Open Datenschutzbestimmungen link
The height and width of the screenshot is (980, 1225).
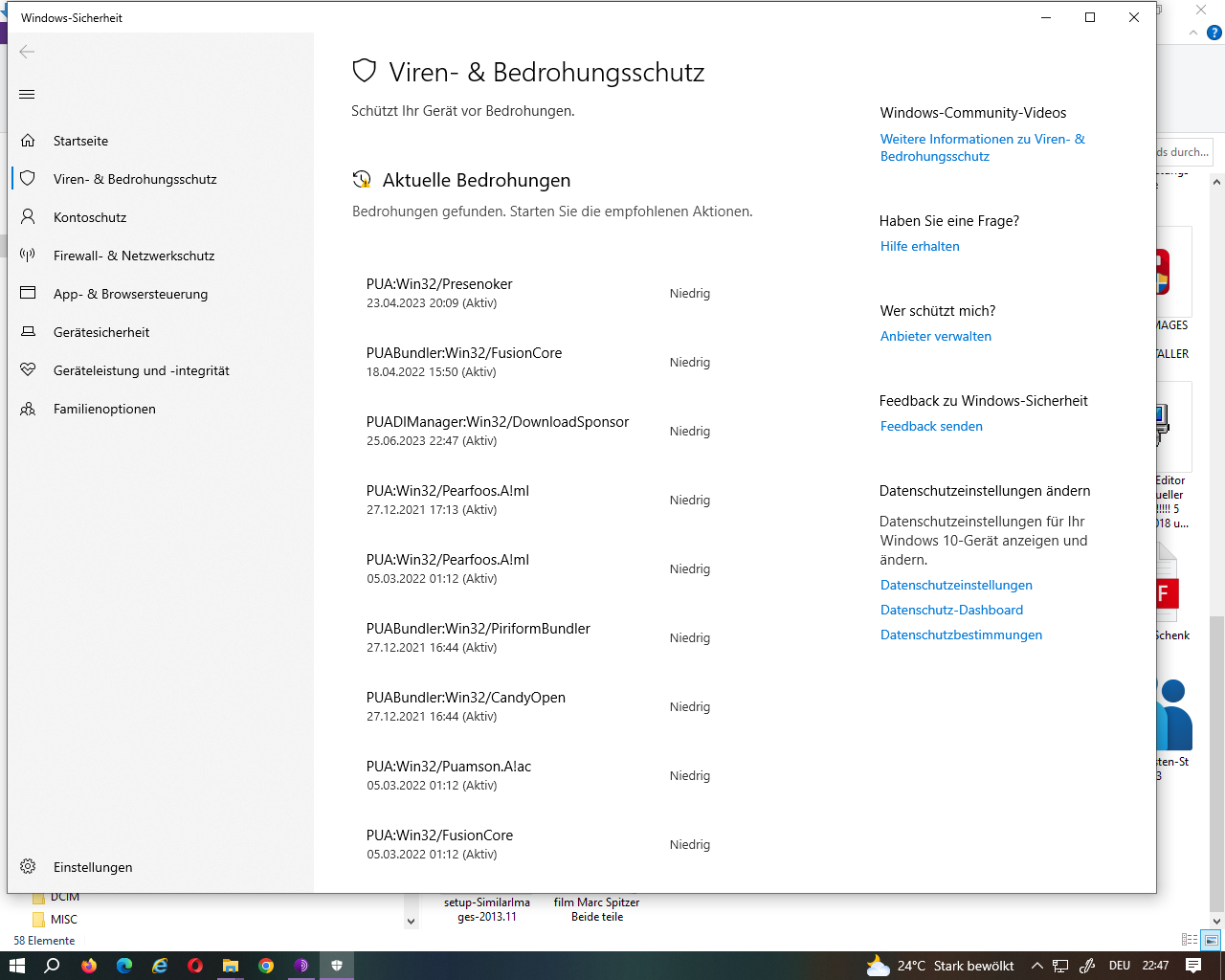point(961,635)
